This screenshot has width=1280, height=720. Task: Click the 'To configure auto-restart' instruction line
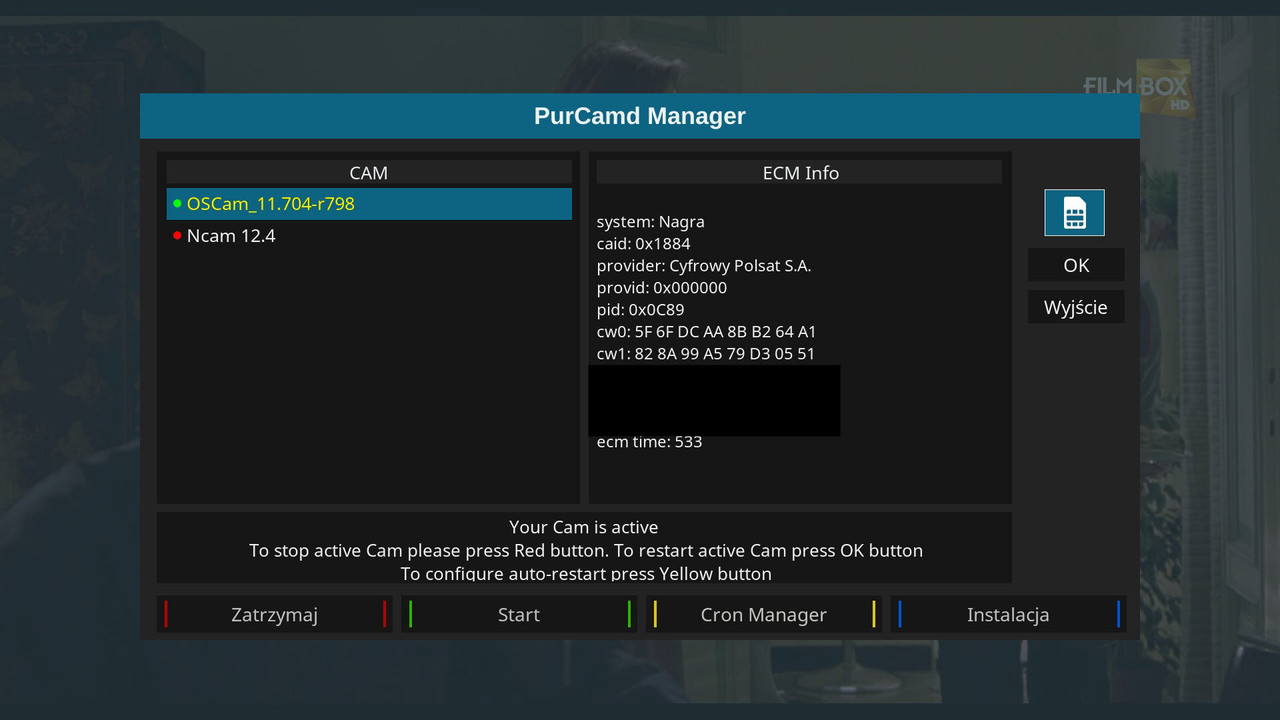pyautogui.click(x=586, y=574)
